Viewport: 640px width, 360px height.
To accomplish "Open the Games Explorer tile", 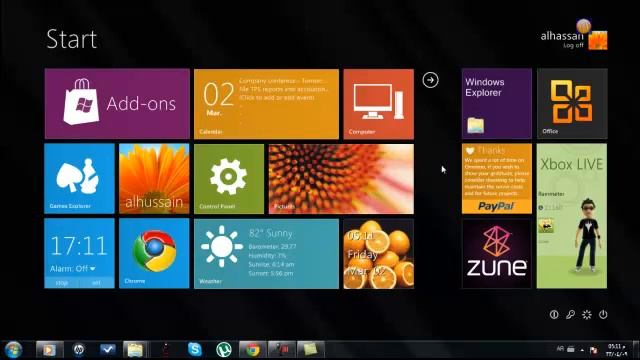I will (x=79, y=178).
